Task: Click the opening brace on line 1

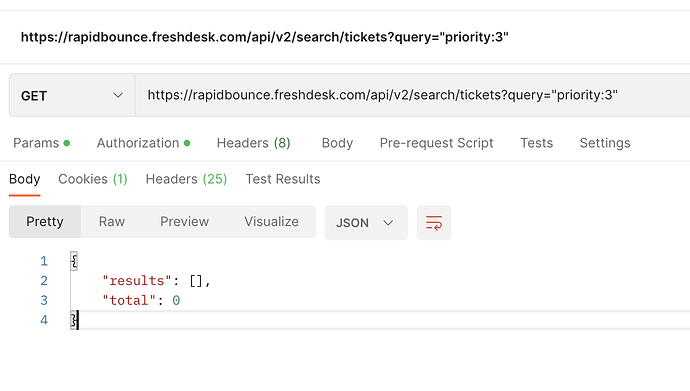Action: tap(74, 261)
